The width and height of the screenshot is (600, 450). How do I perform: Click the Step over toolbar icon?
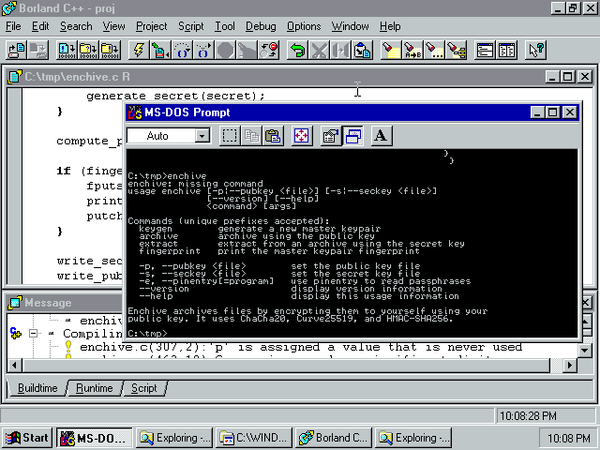point(182,50)
